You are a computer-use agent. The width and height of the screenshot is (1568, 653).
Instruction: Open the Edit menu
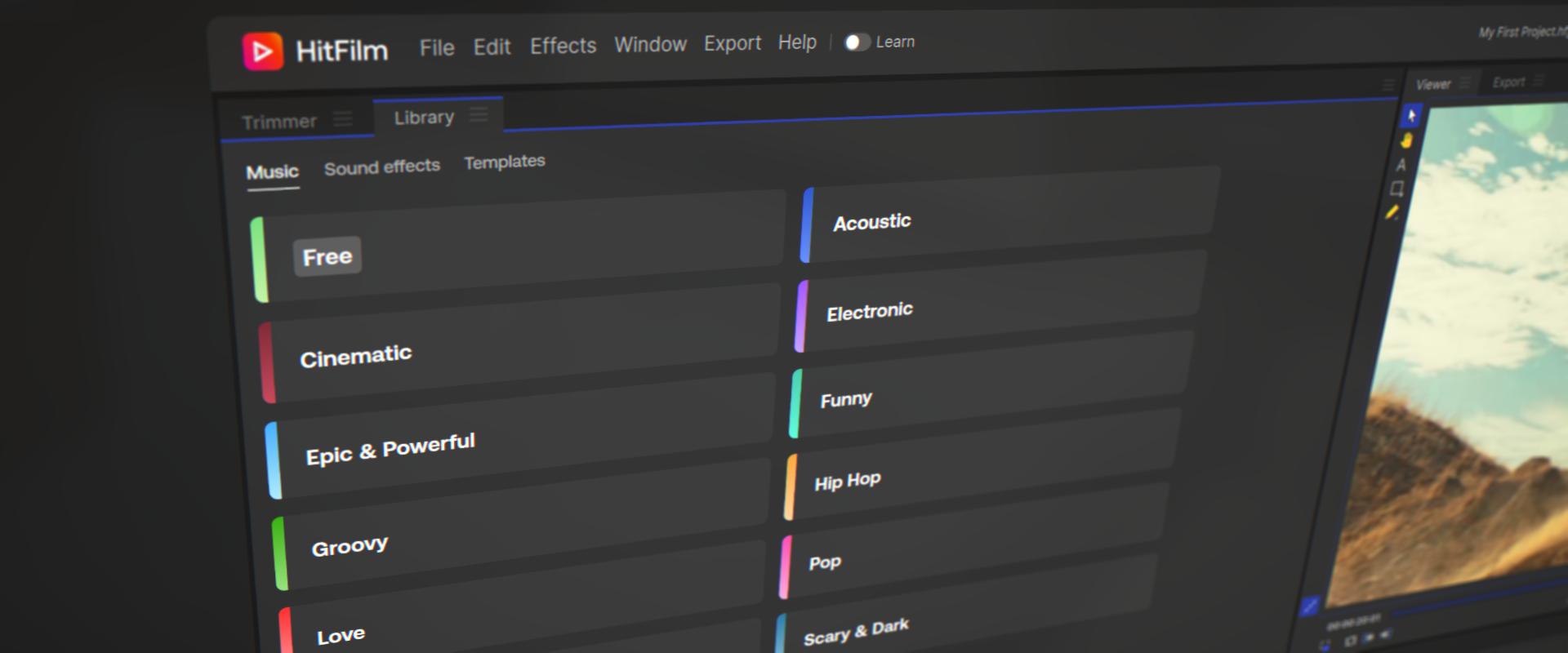(492, 47)
